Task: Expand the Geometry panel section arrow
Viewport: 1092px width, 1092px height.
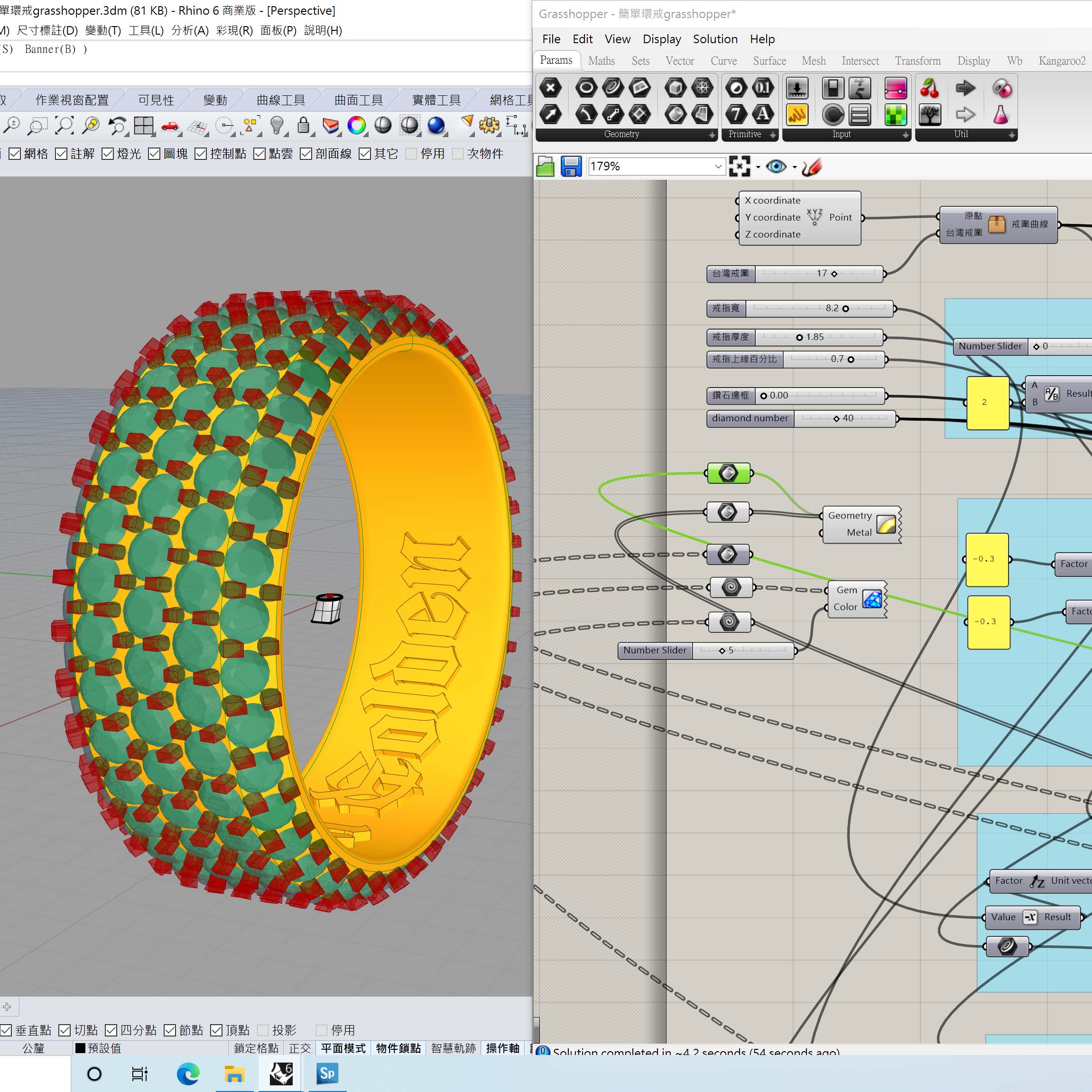Action: [x=712, y=135]
